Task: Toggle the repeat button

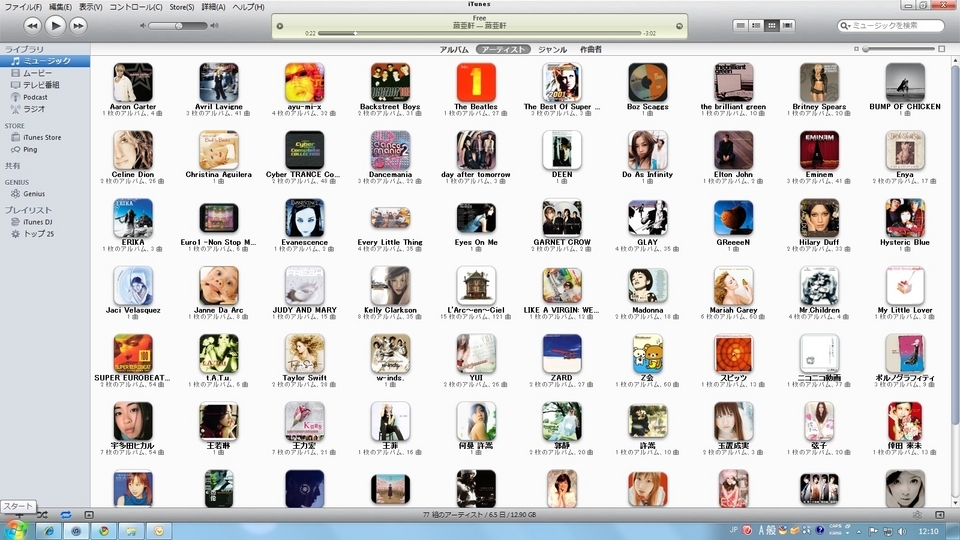Action: pyautogui.click(x=66, y=516)
